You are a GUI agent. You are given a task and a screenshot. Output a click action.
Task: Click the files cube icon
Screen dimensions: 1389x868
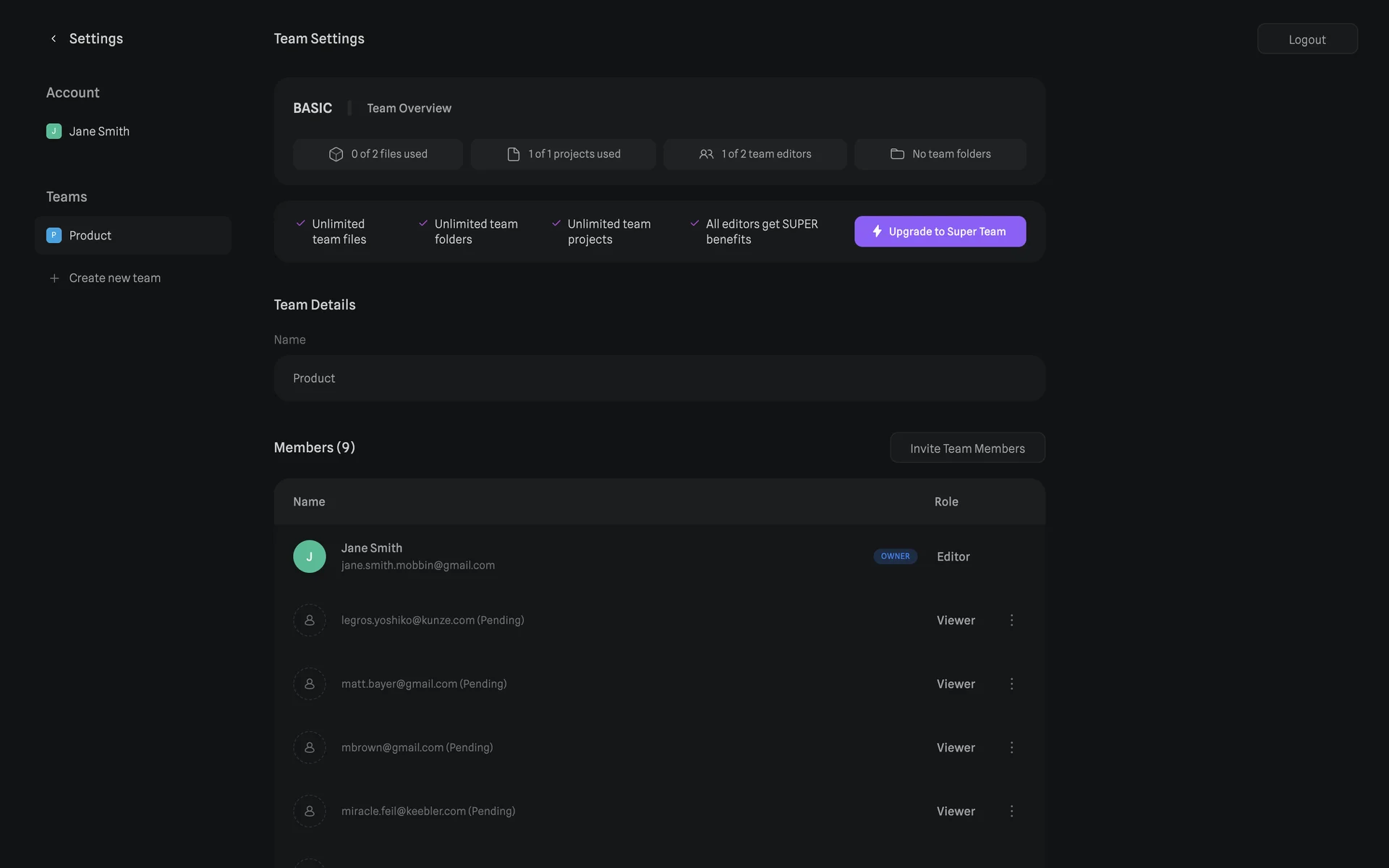336,154
